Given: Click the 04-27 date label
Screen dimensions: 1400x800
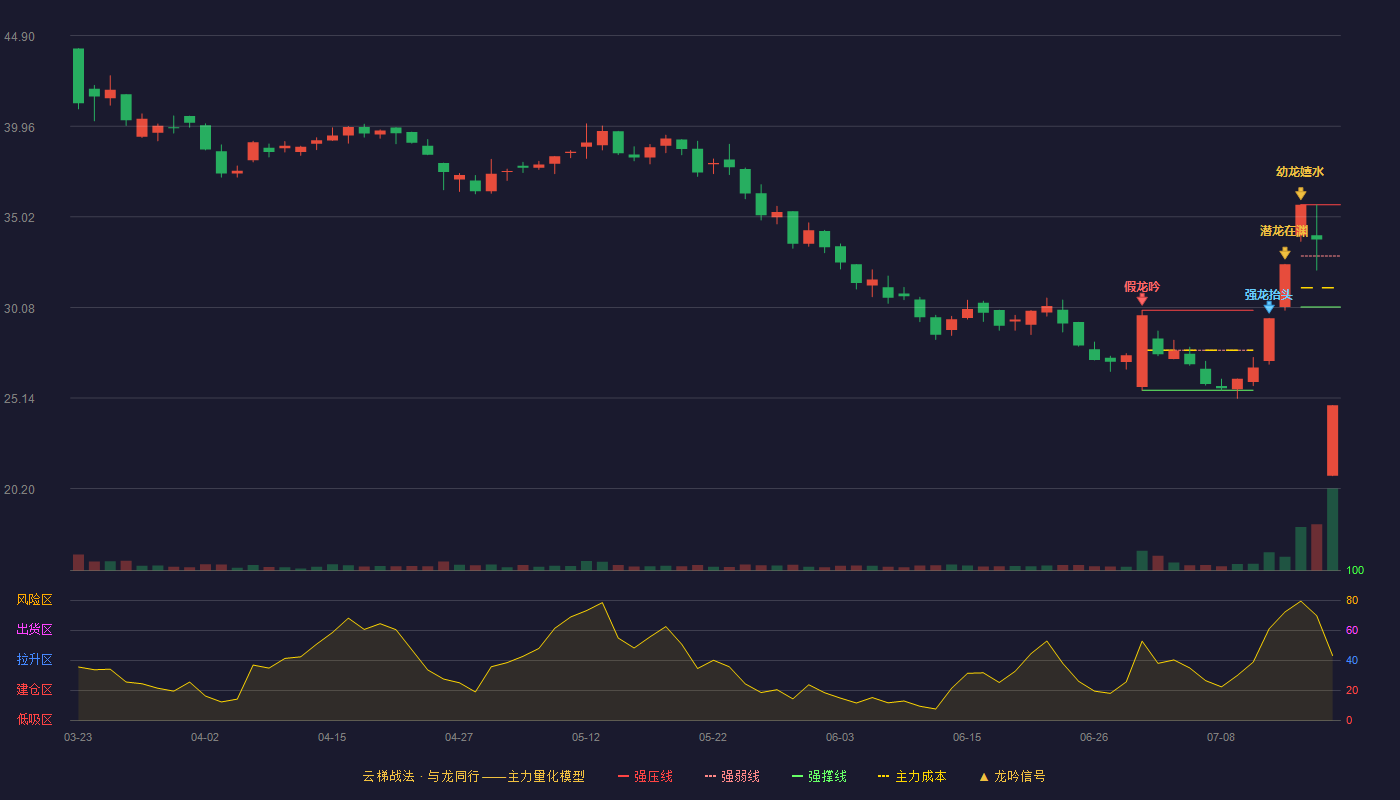Looking at the screenshot, I should 459,737.
